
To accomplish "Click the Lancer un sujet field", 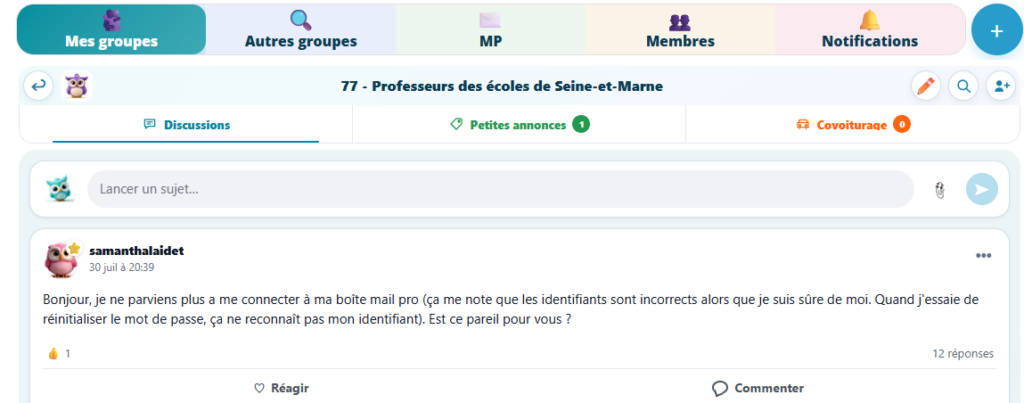I will [500, 189].
